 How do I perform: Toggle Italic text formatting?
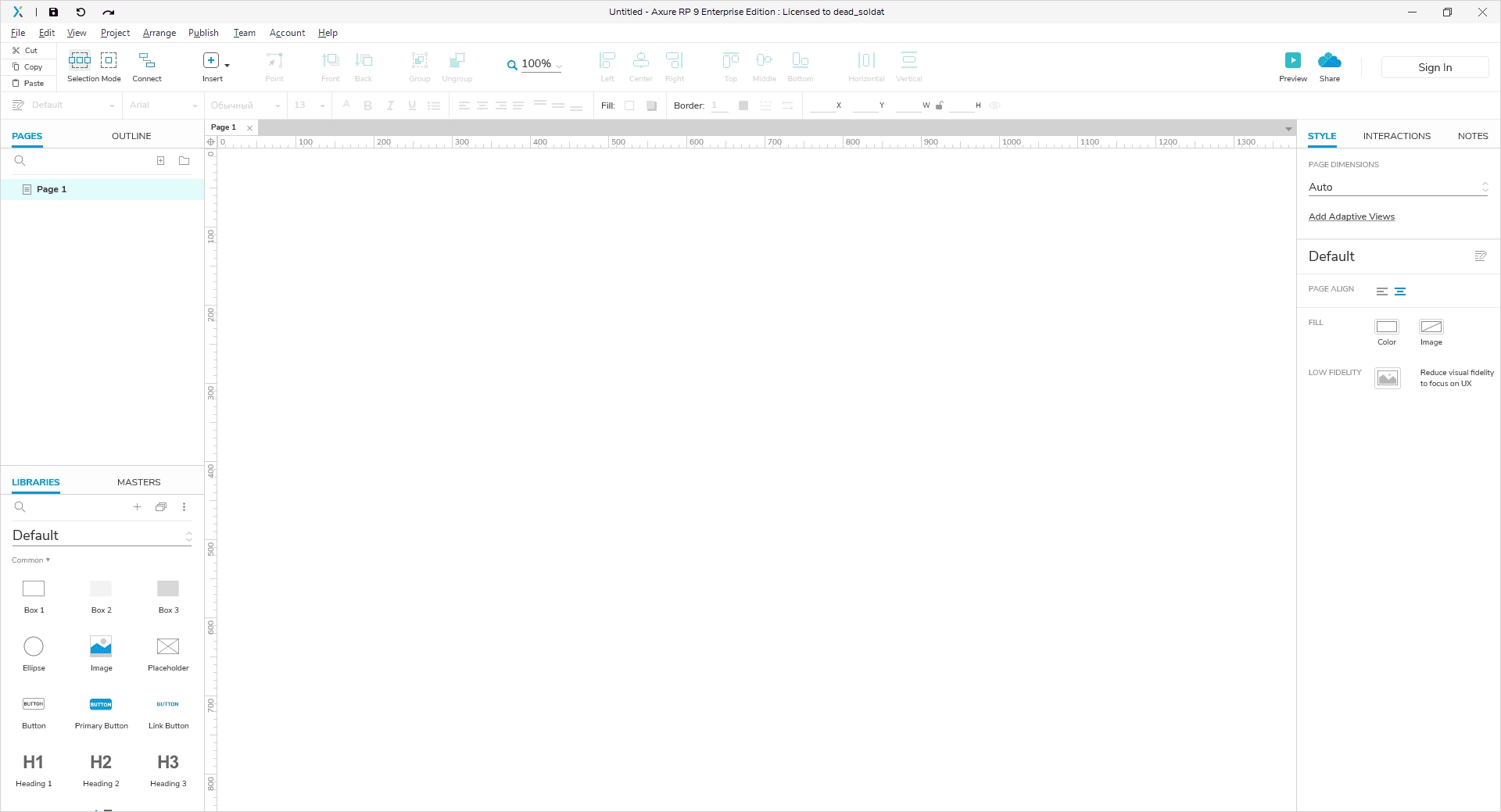tap(390, 106)
